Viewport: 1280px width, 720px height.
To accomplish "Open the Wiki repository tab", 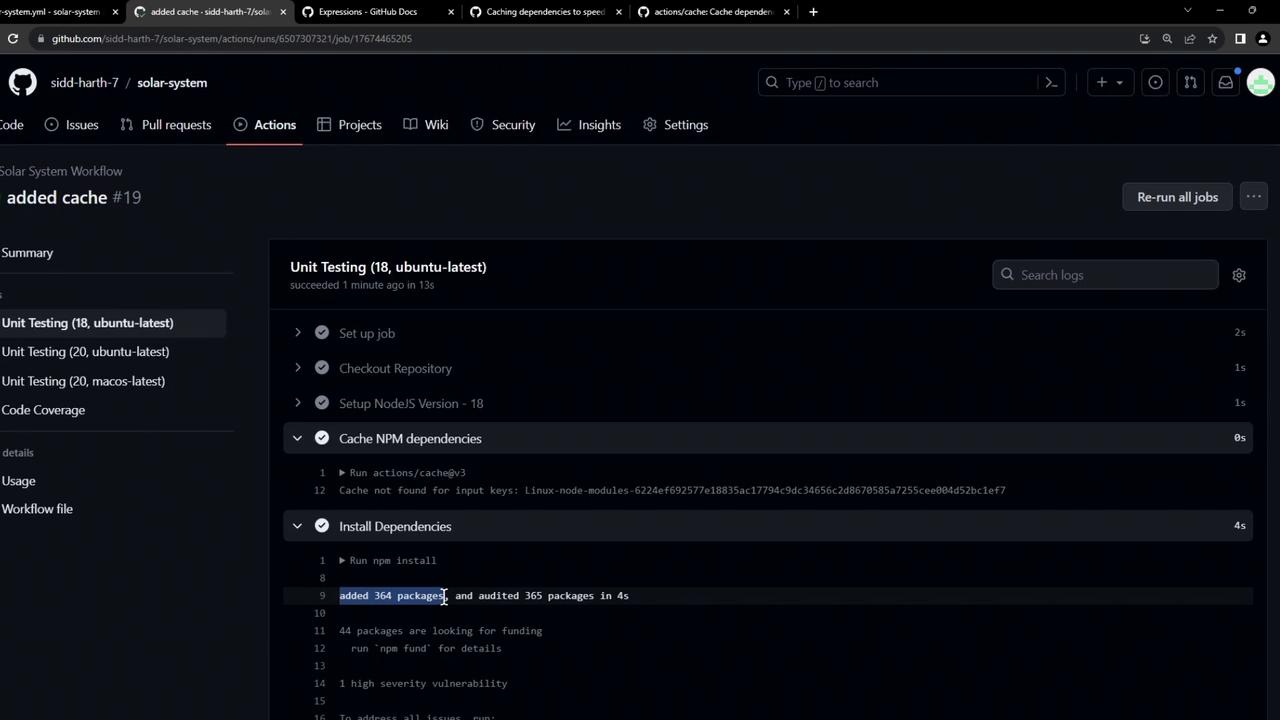I will [x=425, y=125].
